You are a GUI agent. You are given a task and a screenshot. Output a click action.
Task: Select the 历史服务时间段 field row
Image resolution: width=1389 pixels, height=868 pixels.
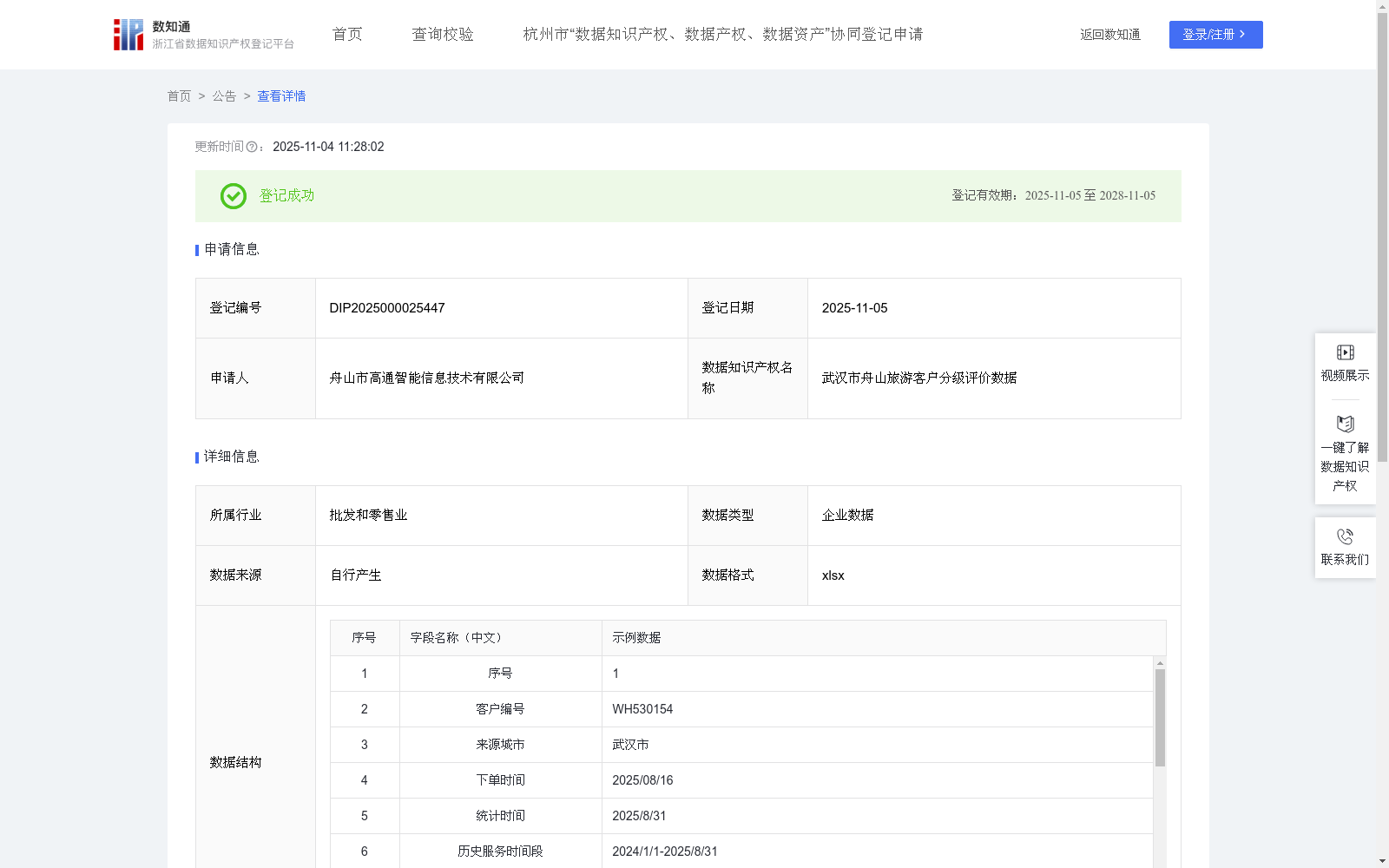[x=741, y=852]
